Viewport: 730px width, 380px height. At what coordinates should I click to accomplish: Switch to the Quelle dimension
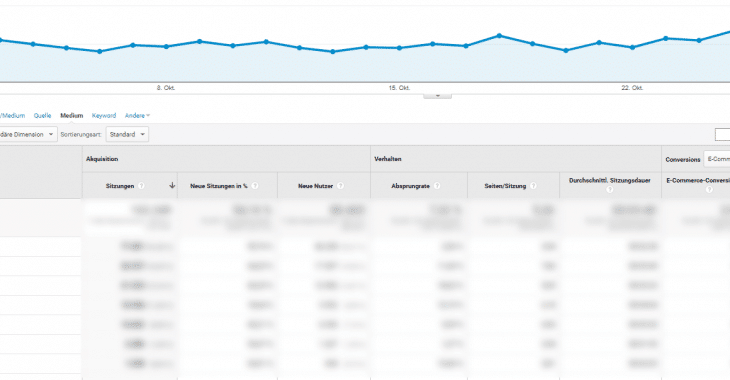coord(42,115)
